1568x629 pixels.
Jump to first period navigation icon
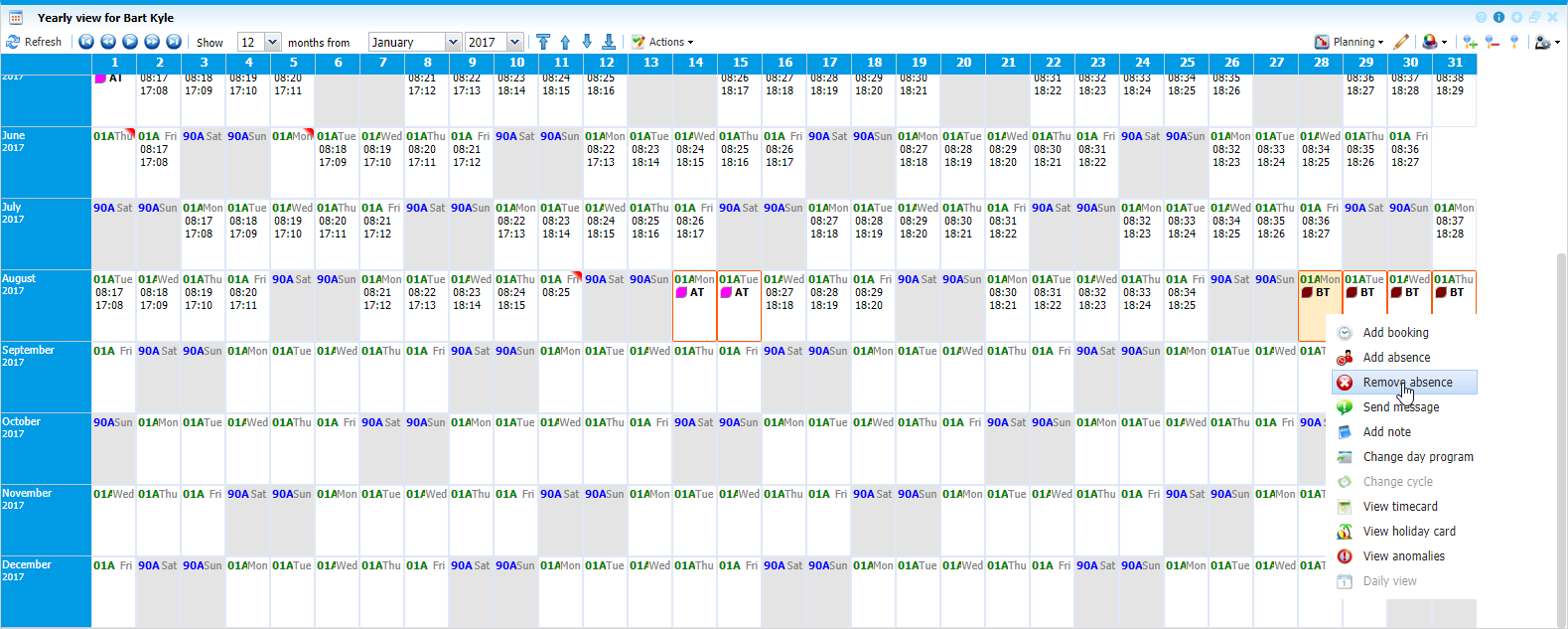point(86,42)
